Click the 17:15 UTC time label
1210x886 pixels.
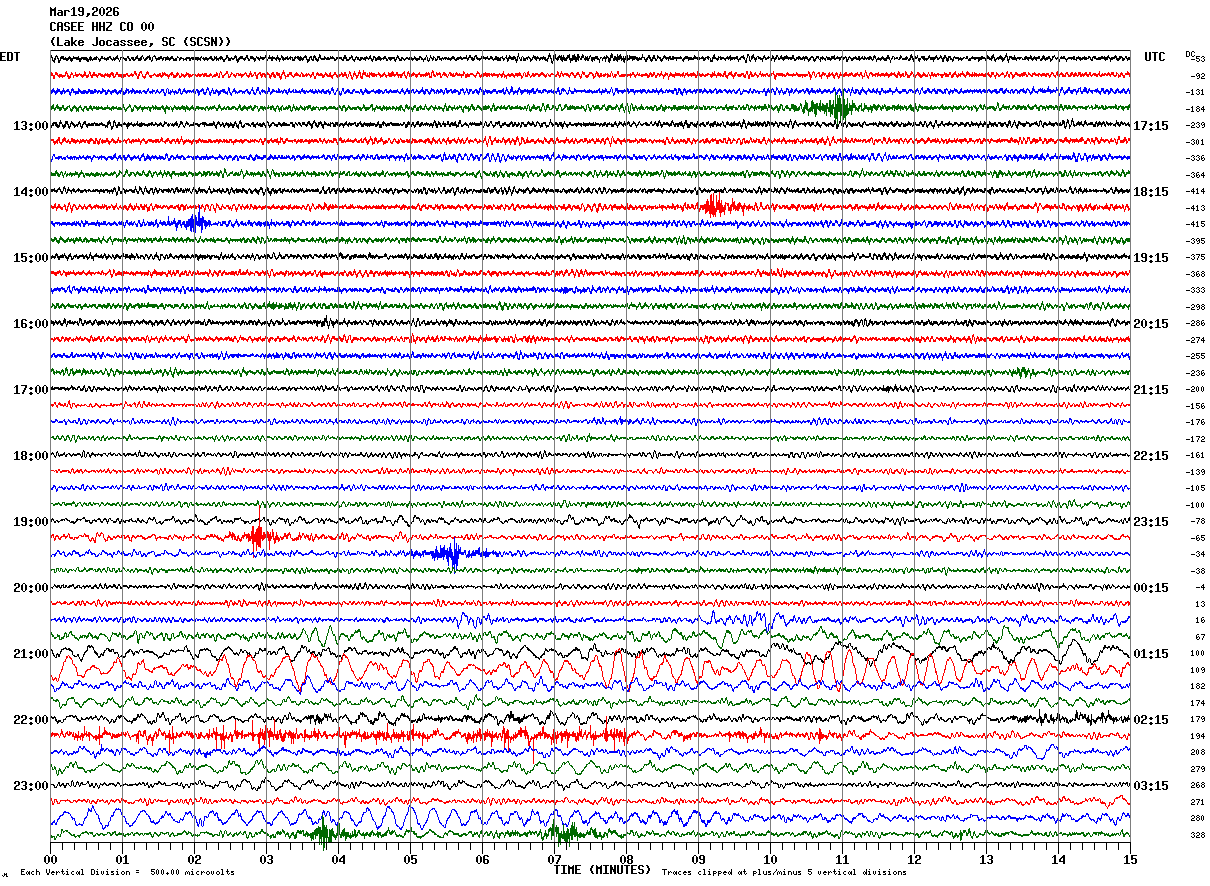click(x=1151, y=126)
